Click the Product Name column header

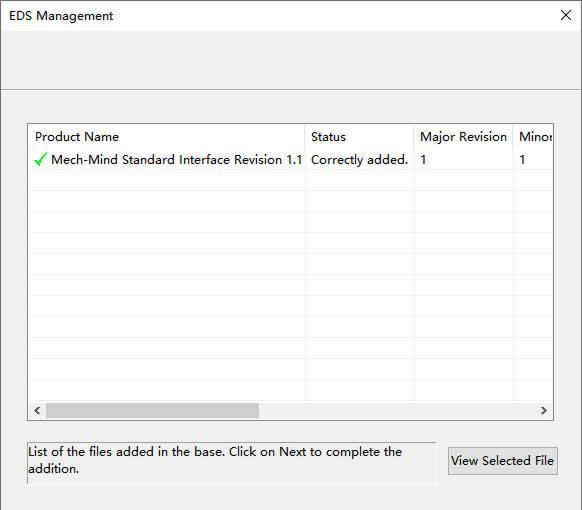click(x=166, y=137)
